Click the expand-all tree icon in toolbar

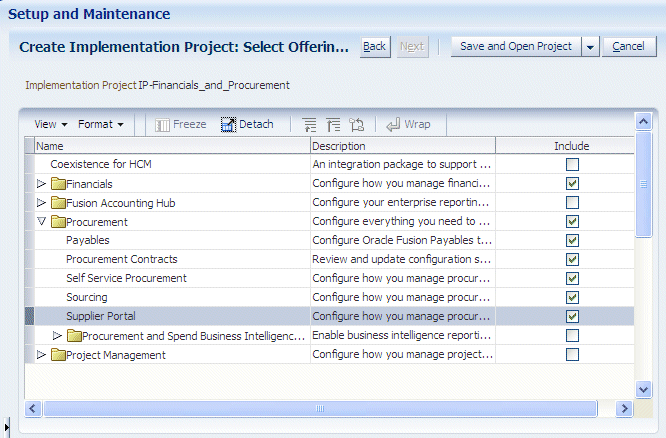[x=310, y=125]
